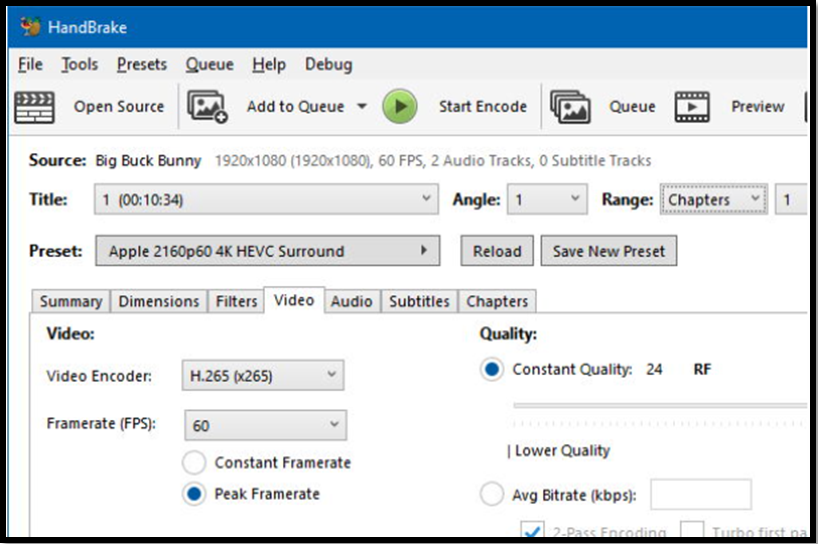Expand the Angle dropdown

tap(547, 199)
